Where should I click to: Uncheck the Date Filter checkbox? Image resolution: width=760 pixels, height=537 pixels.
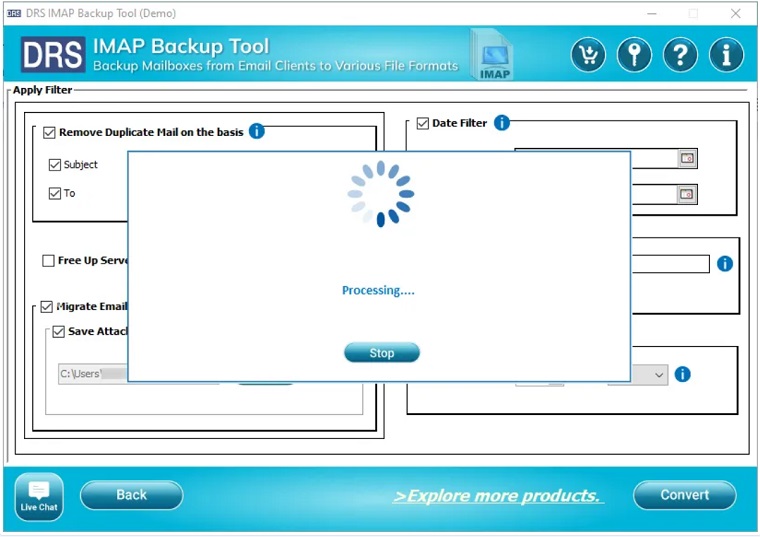coord(423,123)
